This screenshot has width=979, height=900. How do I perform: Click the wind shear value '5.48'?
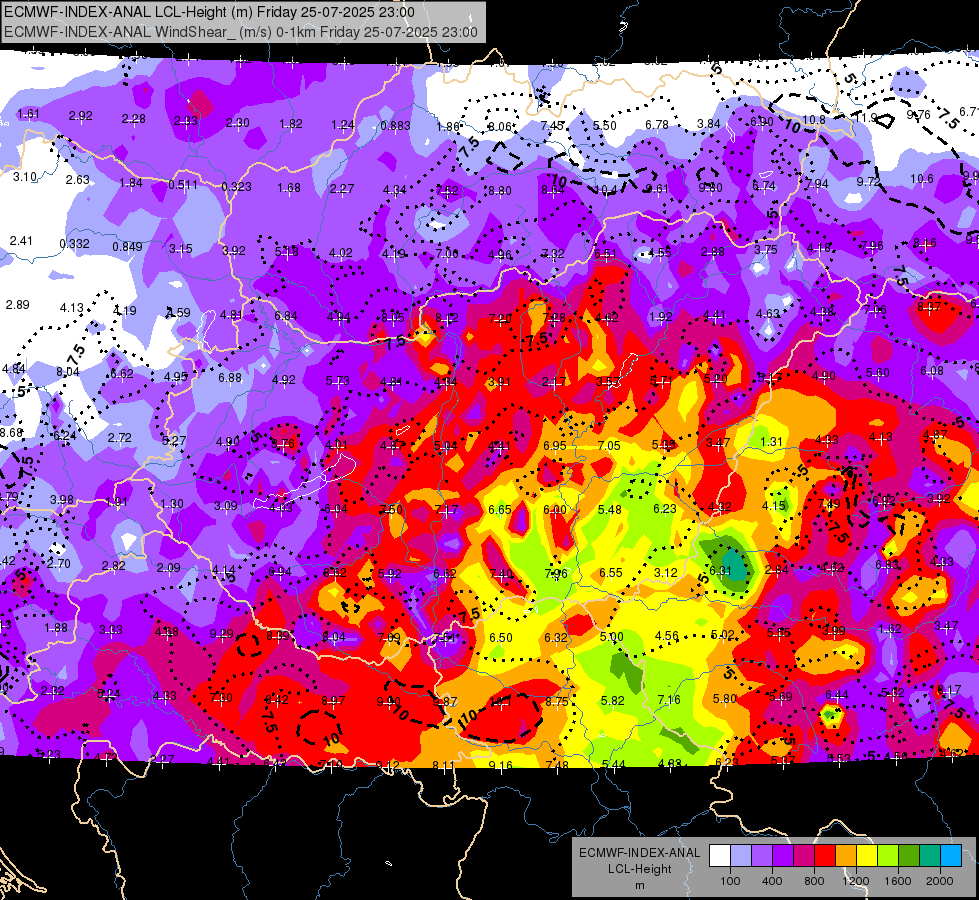tap(609, 510)
